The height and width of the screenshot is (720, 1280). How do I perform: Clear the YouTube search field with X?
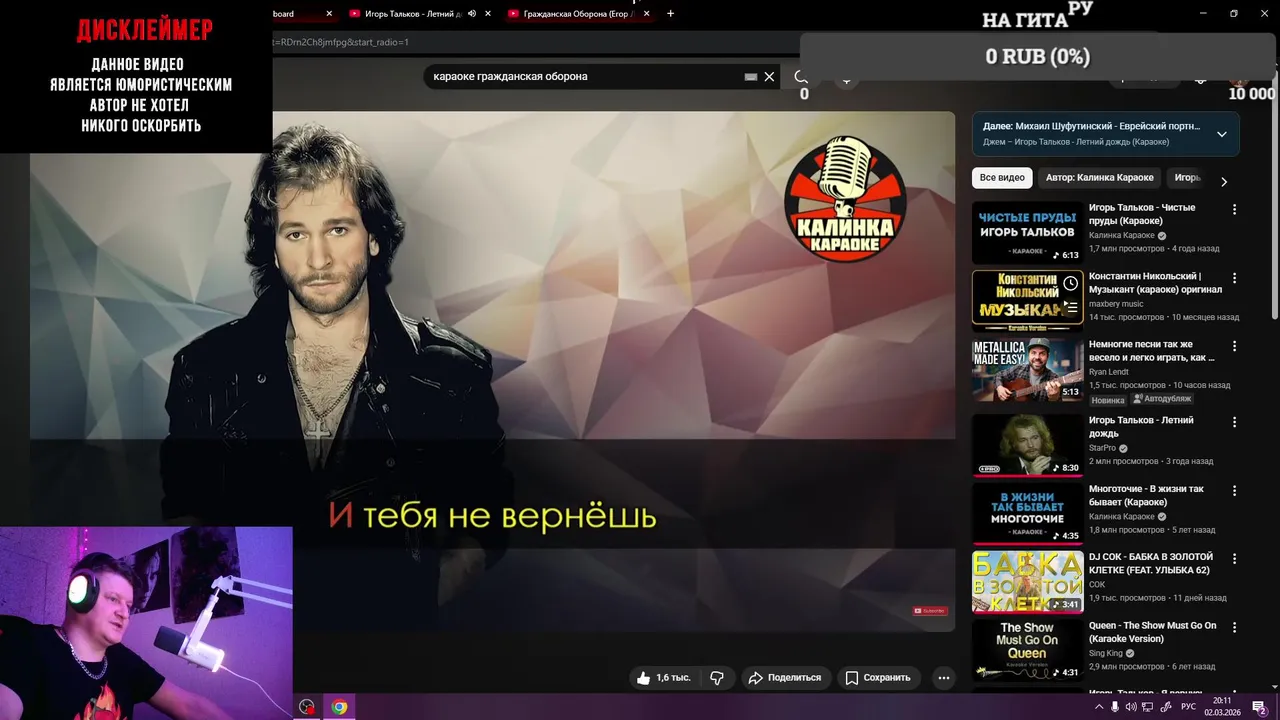pyautogui.click(x=769, y=76)
